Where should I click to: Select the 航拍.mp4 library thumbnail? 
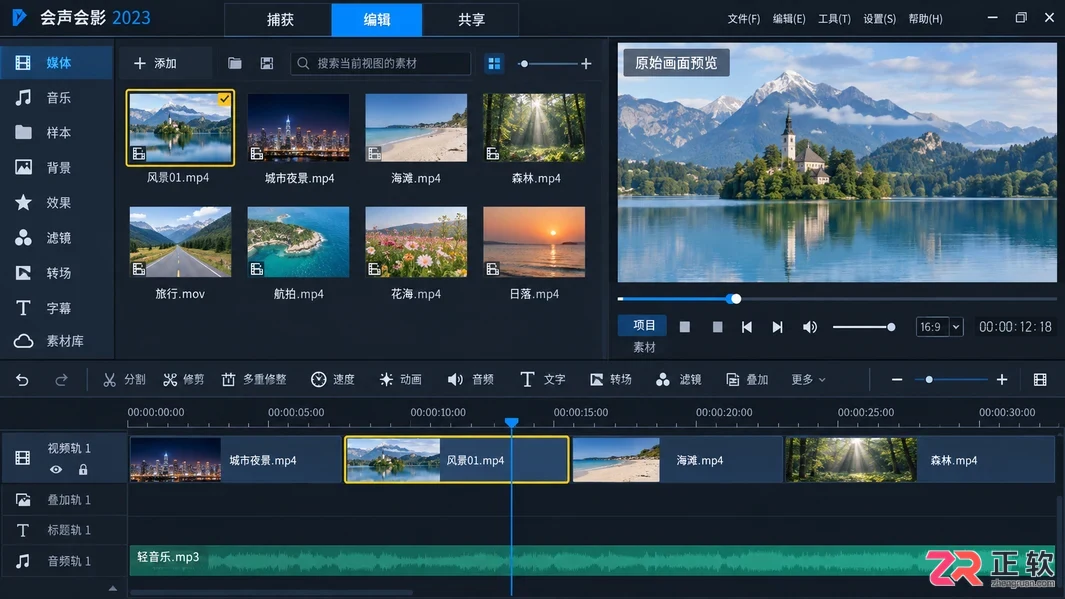click(x=298, y=242)
